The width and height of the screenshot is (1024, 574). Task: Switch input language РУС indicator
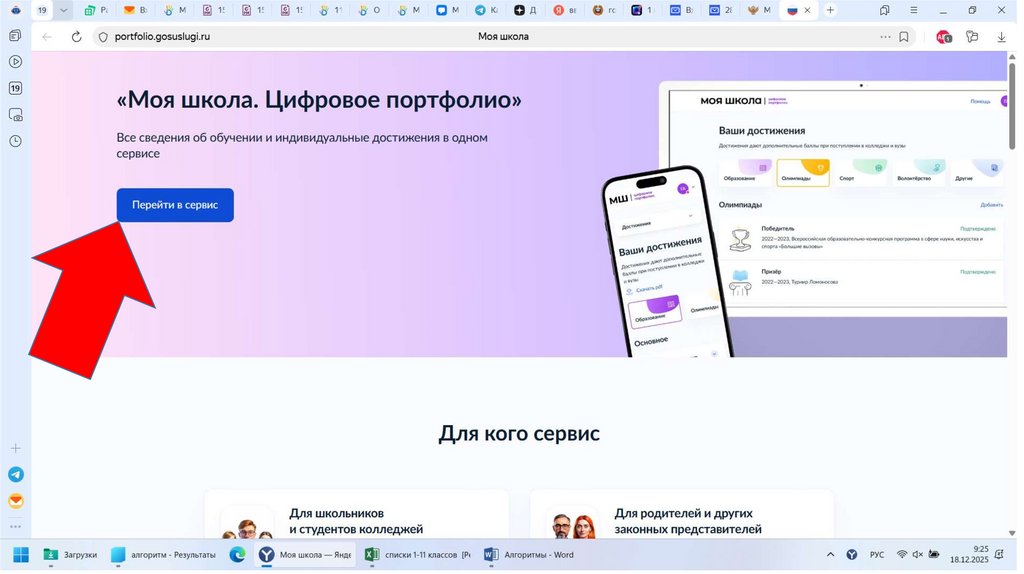coord(877,555)
